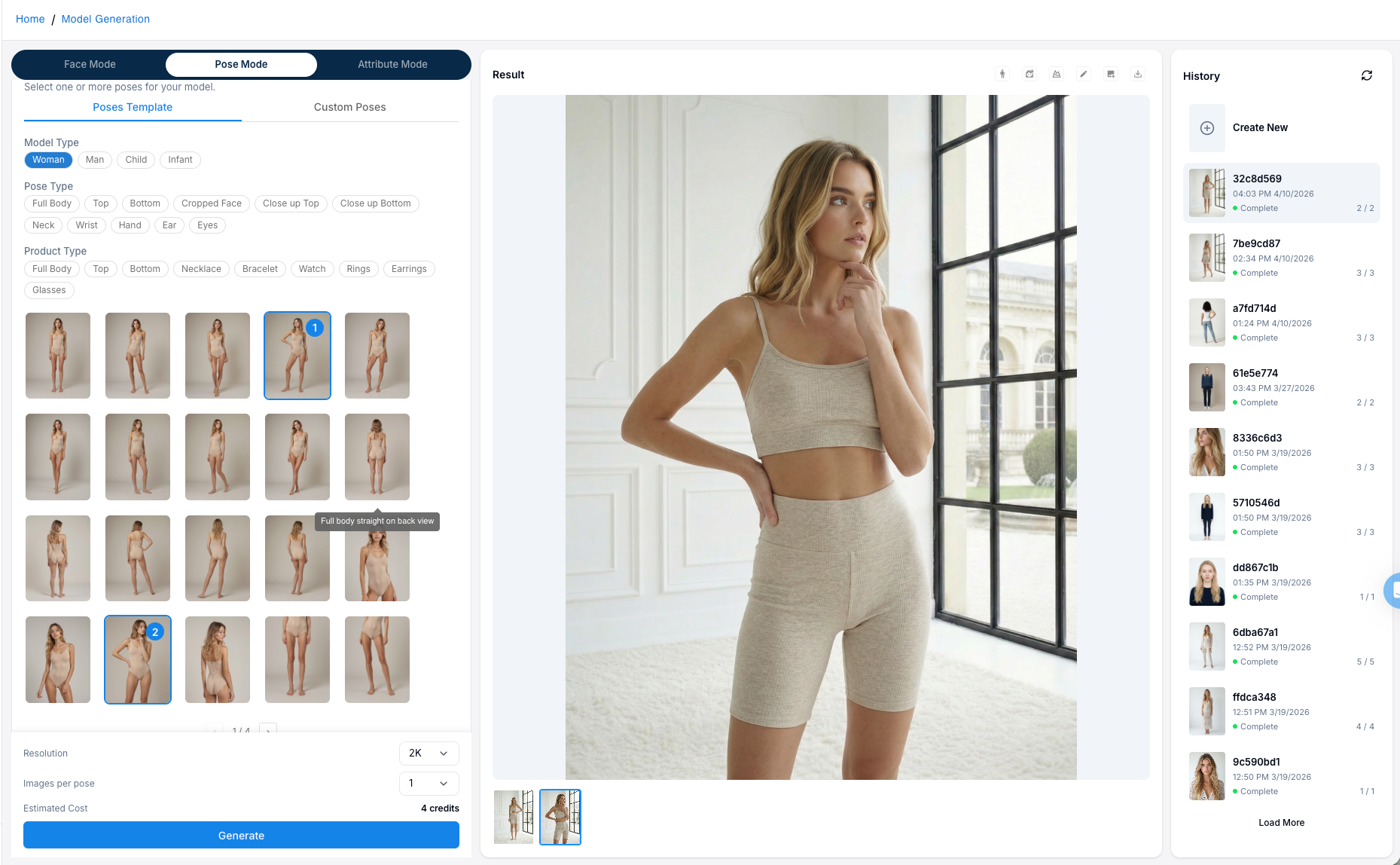The image size is (1400, 865).
Task: Toggle the Watch product filter
Action: [x=313, y=269]
